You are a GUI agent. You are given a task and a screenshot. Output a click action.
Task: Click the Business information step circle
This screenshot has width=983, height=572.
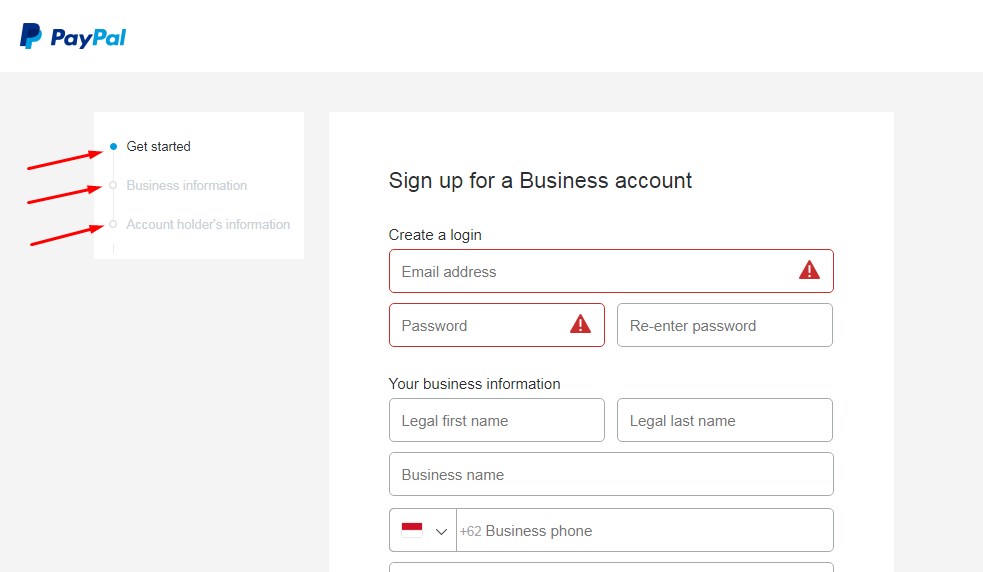tap(113, 185)
